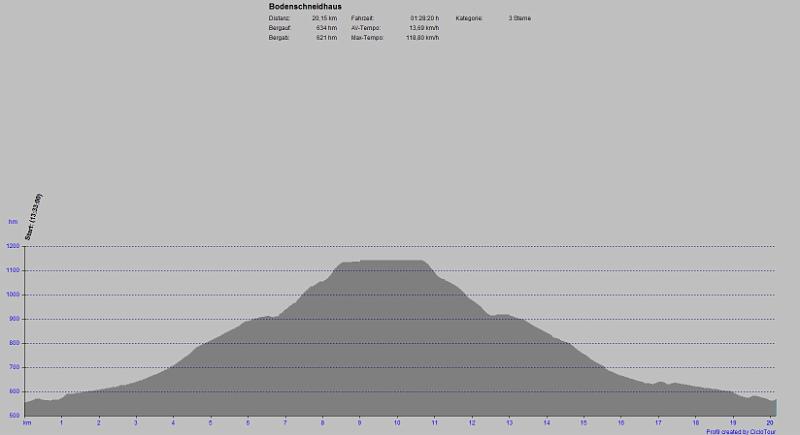The image size is (800, 435).
Task: Click the 1200 elevation axis label
Action: tap(13, 246)
